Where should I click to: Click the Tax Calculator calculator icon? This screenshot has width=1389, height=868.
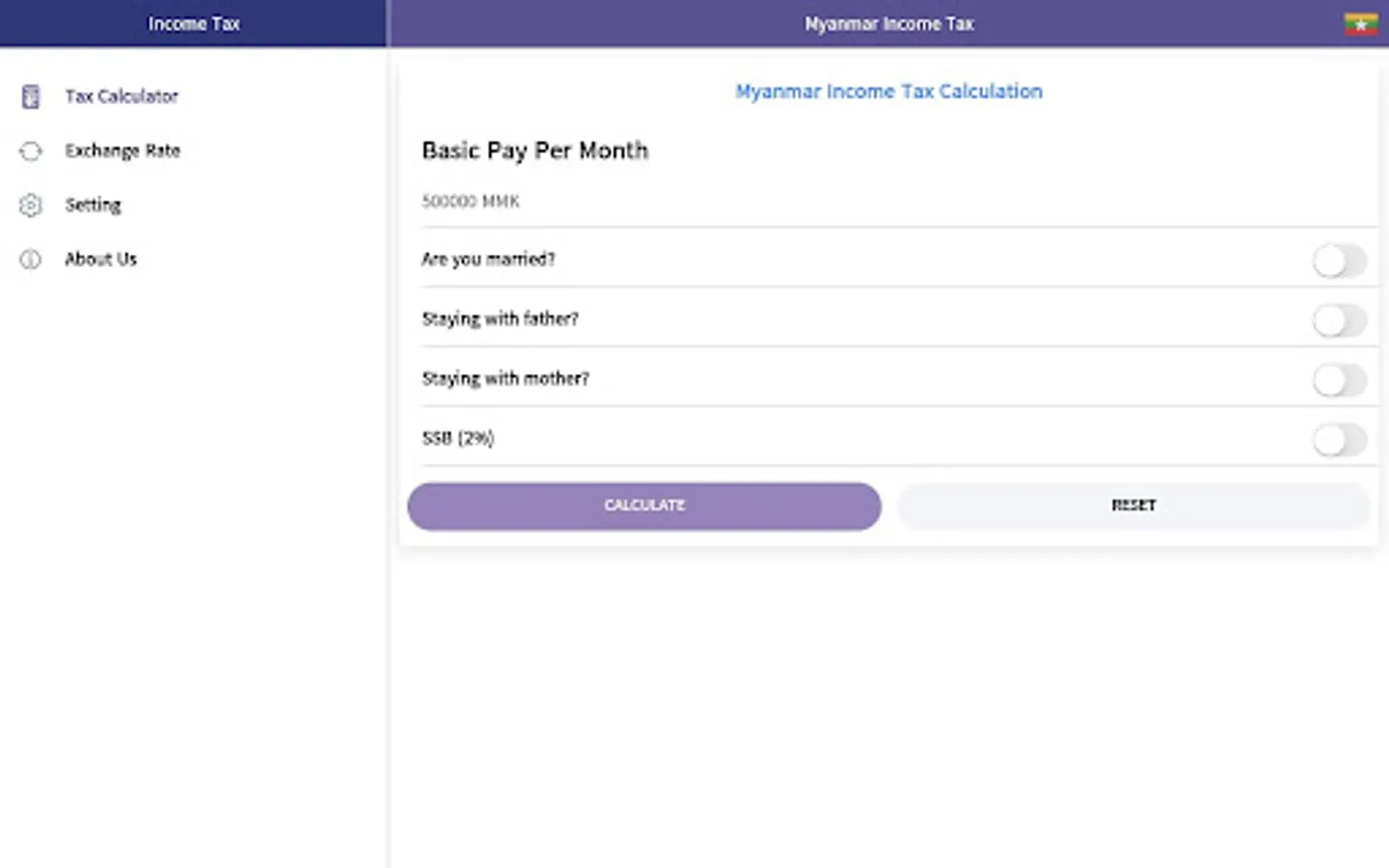(31, 96)
